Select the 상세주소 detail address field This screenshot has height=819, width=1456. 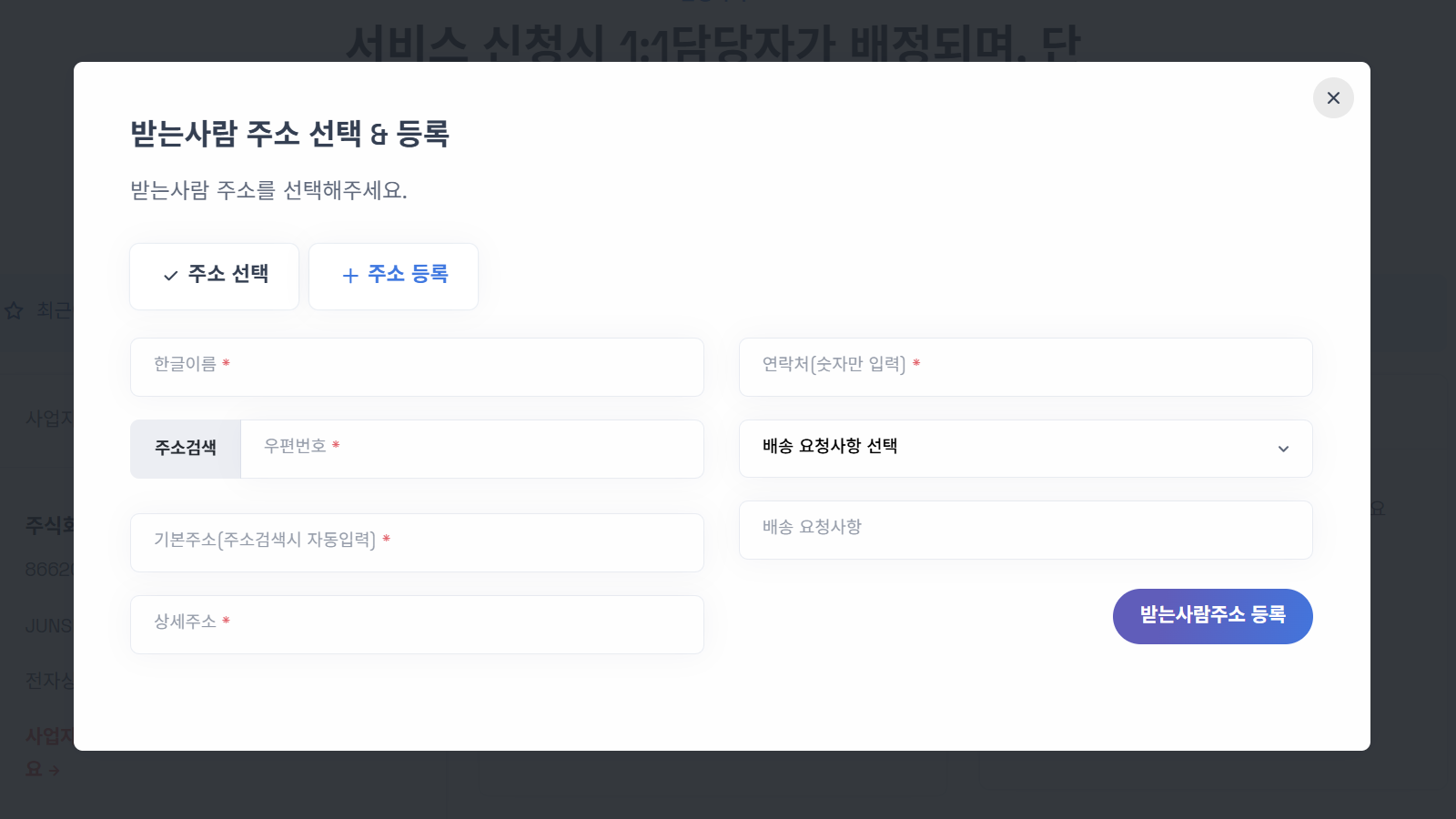pyautogui.click(x=417, y=624)
